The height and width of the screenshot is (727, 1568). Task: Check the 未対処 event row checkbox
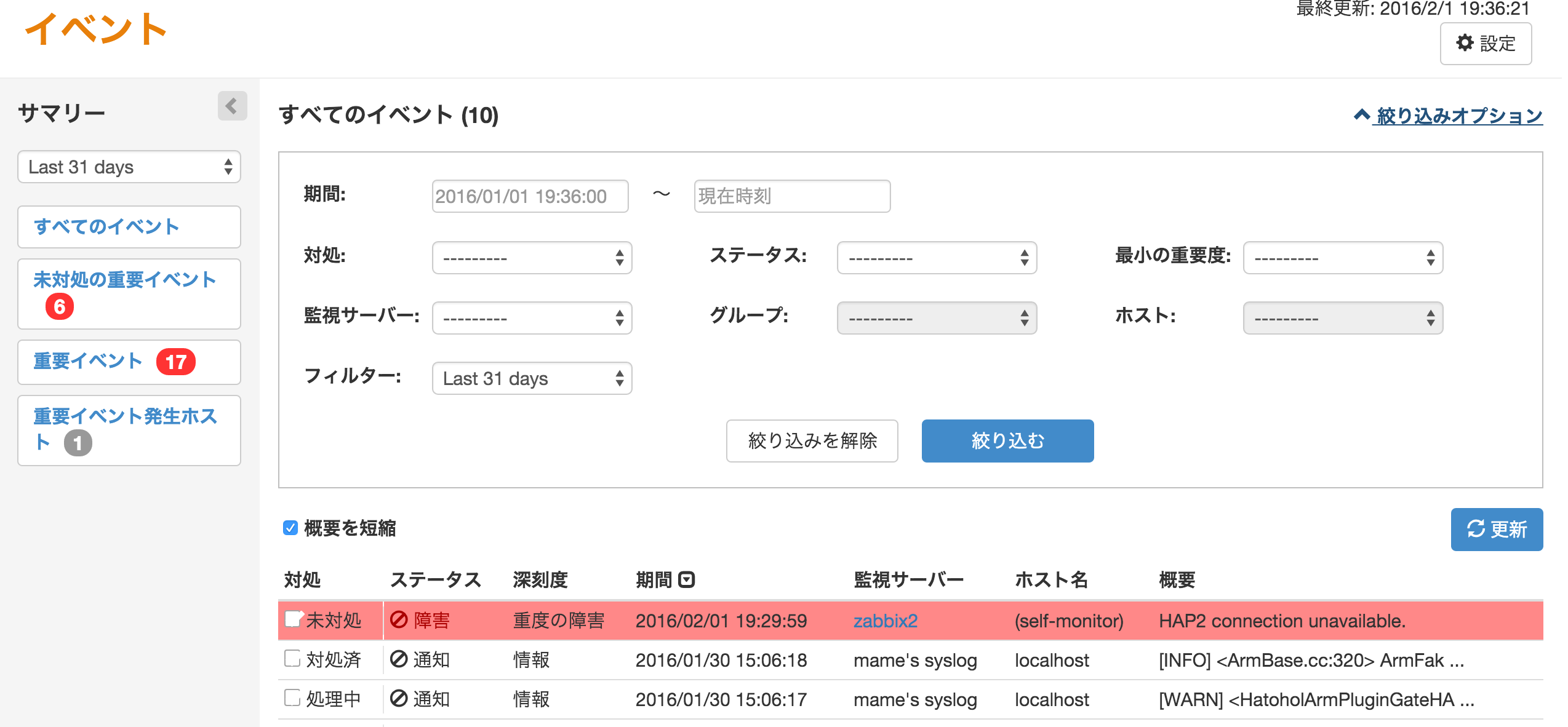292,619
